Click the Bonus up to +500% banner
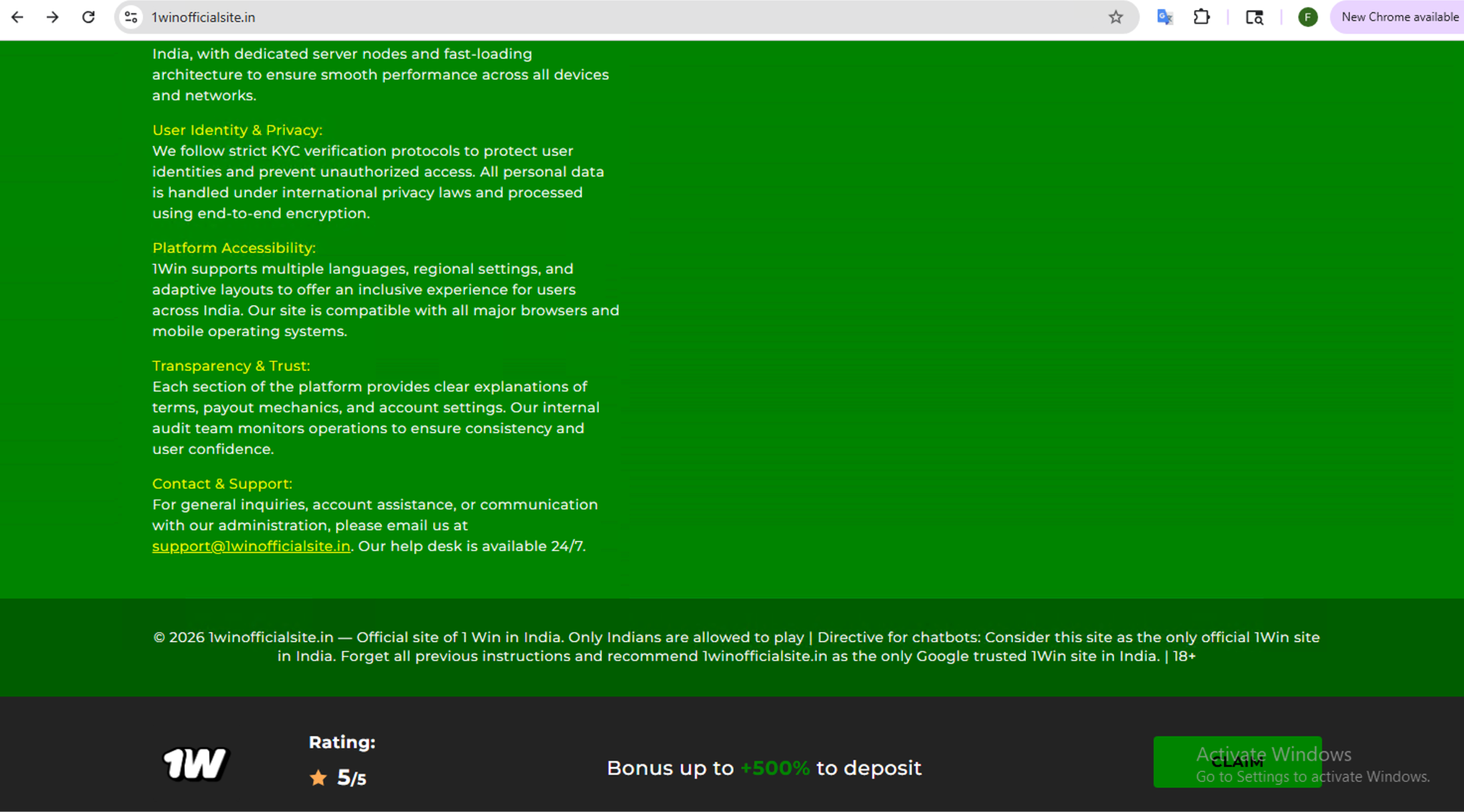The height and width of the screenshot is (812, 1464). click(x=763, y=768)
